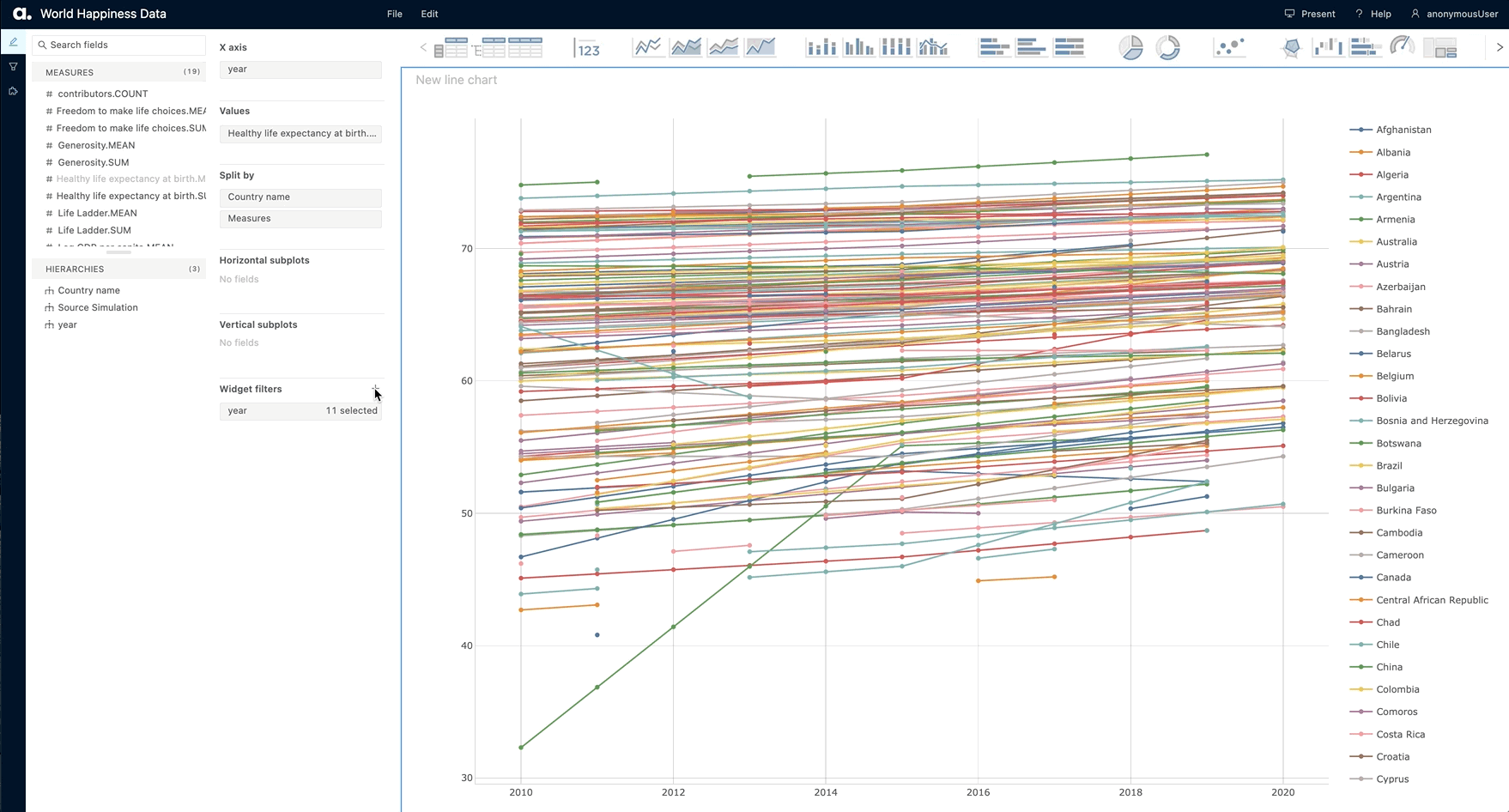Select the tree map widget icon
The height and width of the screenshot is (812, 1509).
click(x=1440, y=48)
